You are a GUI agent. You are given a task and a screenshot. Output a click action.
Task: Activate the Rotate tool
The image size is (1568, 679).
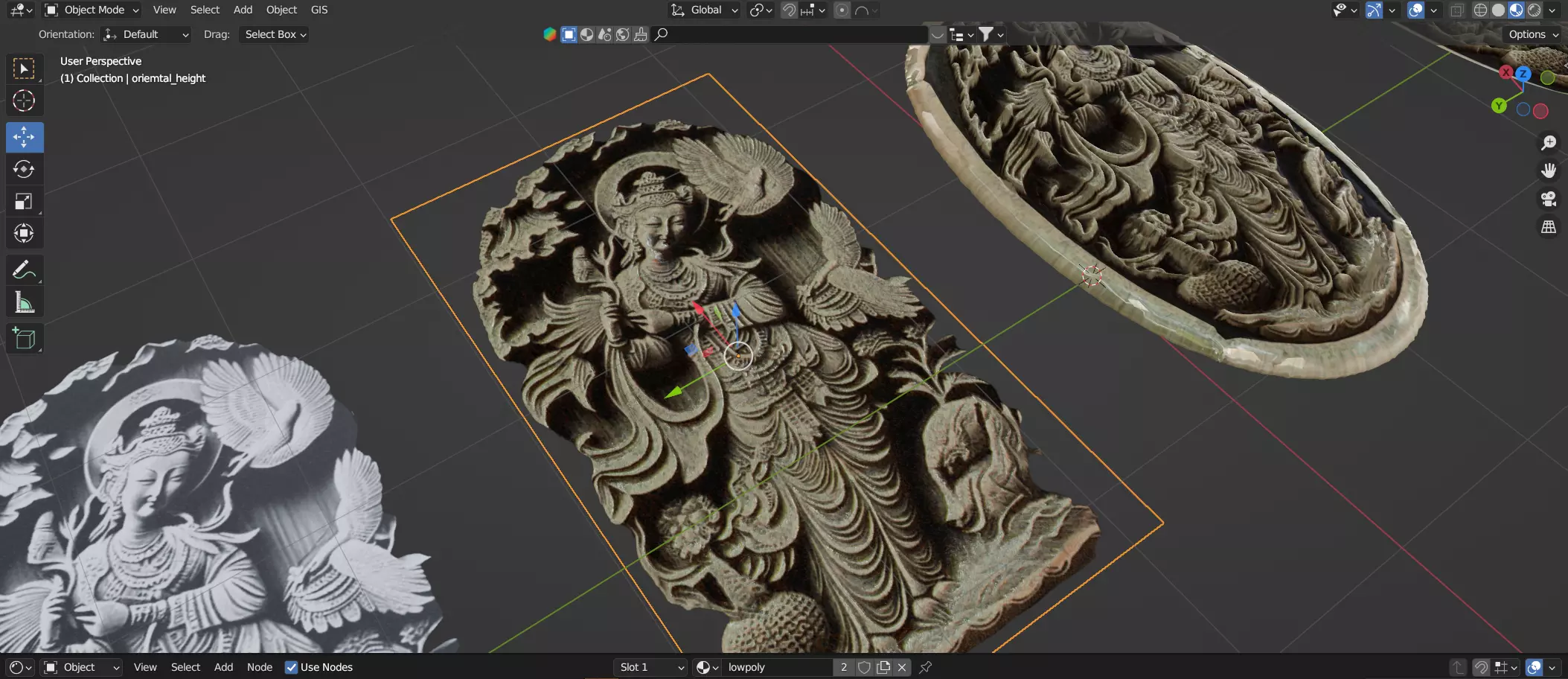coord(25,169)
